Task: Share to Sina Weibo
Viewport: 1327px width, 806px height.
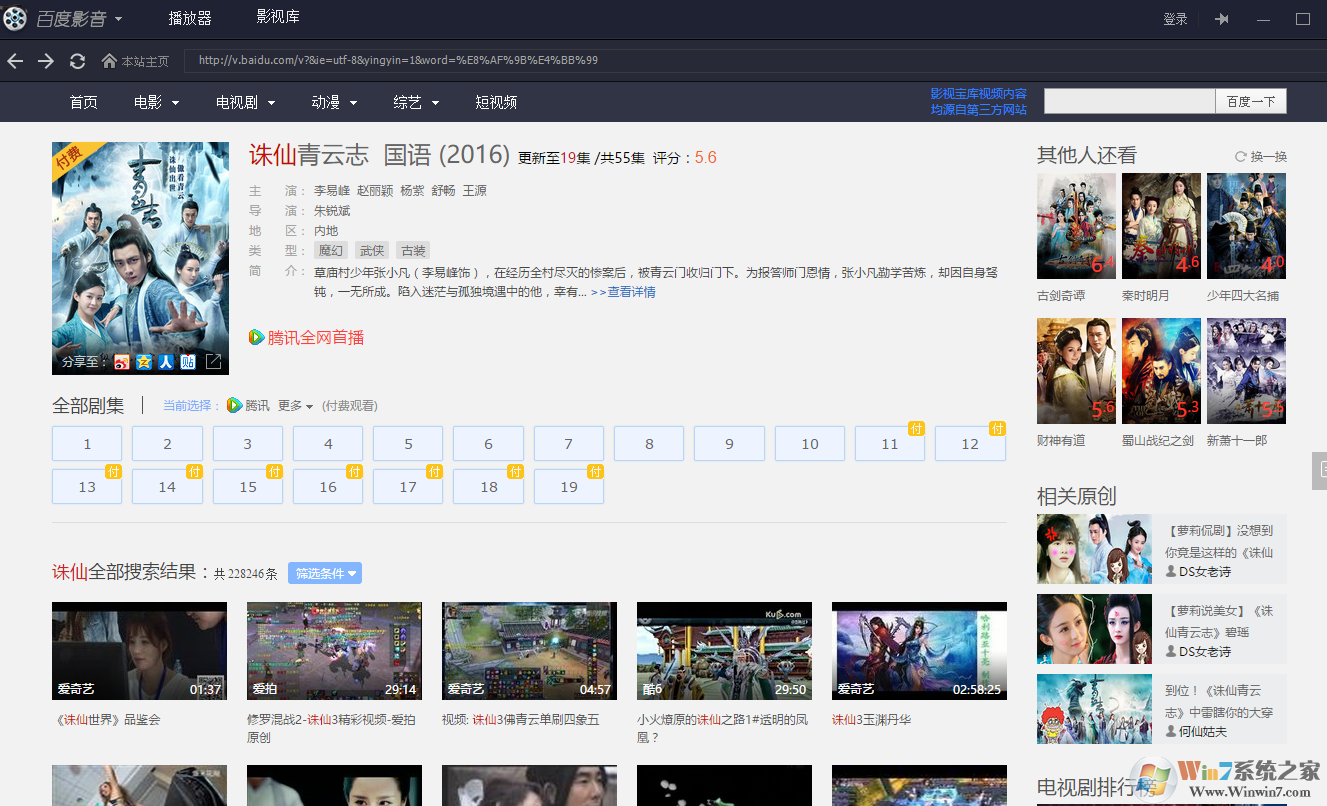Action: click(122, 361)
